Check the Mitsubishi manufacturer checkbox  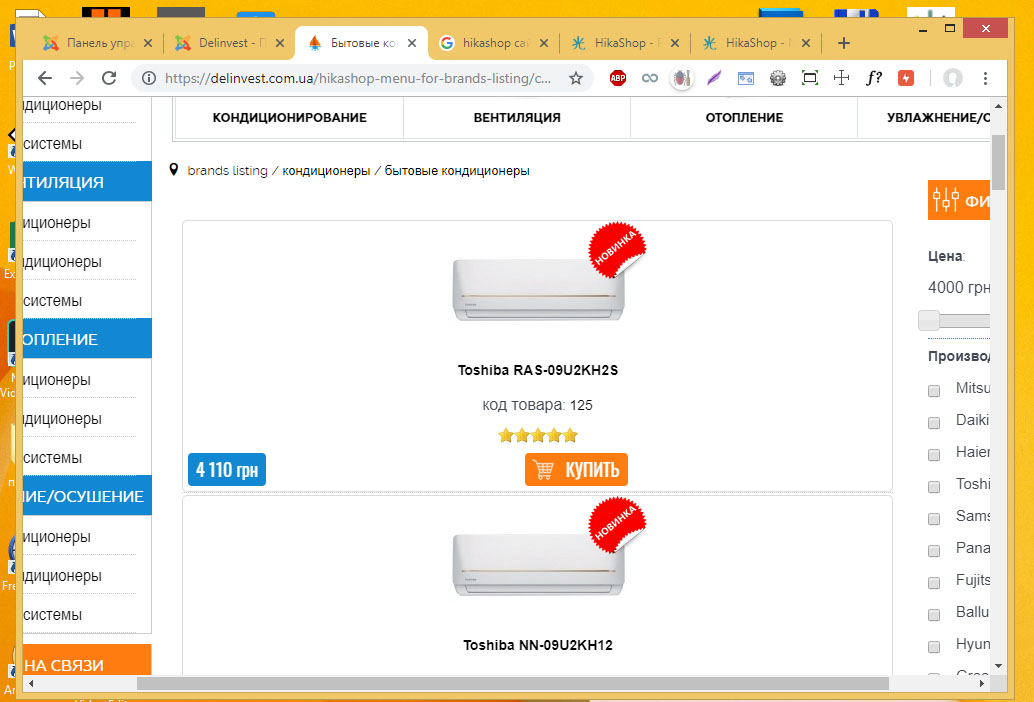click(934, 391)
